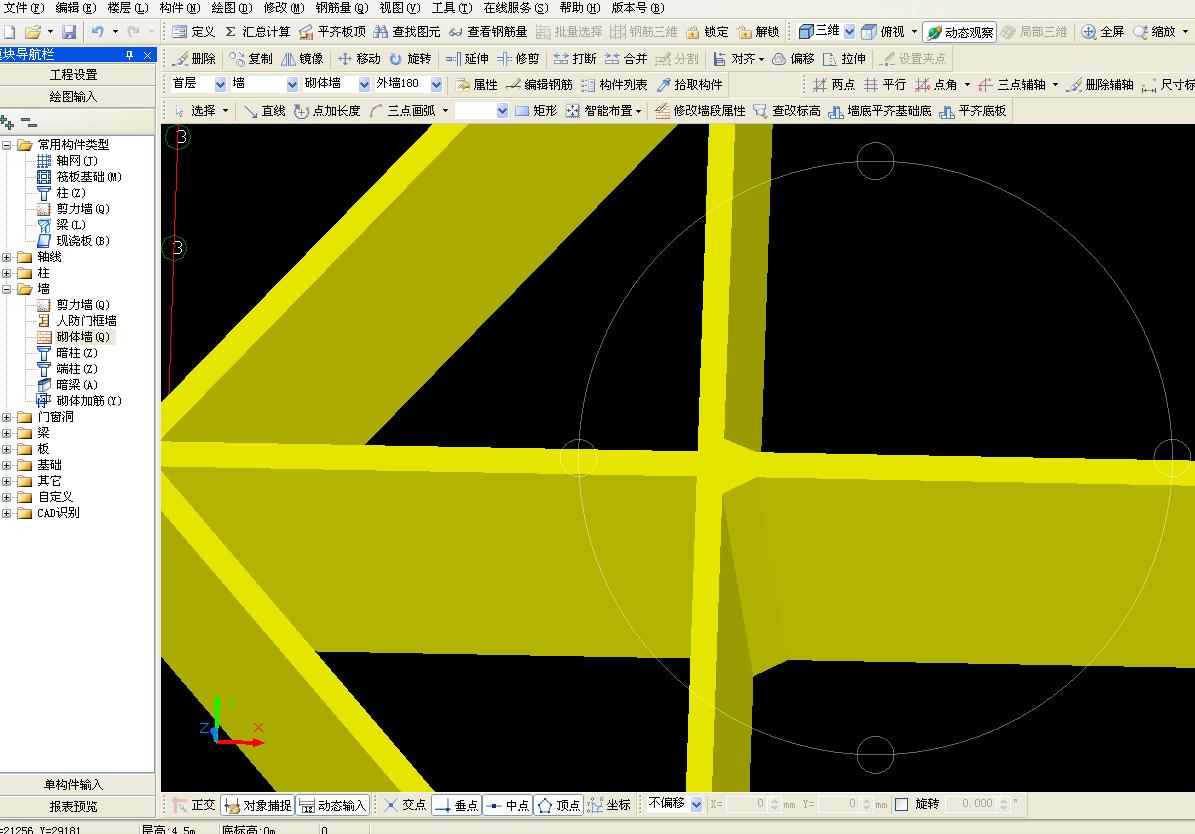Image resolution: width=1195 pixels, height=834 pixels.
Task: Switch to 全屏 (full screen)
Action: (1103, 31)
